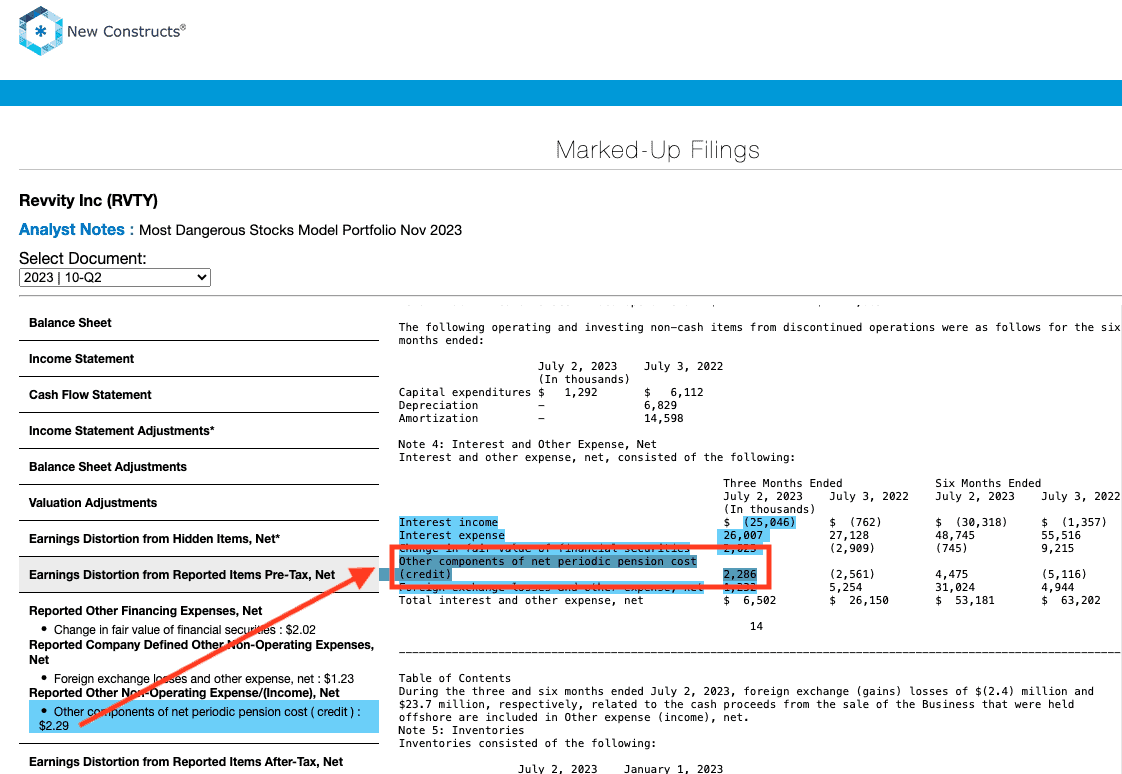The height and width of the screenshot is (774, 1122).
Task: Click the Revvity Inc (RVTY) company name
Action: 88,200
